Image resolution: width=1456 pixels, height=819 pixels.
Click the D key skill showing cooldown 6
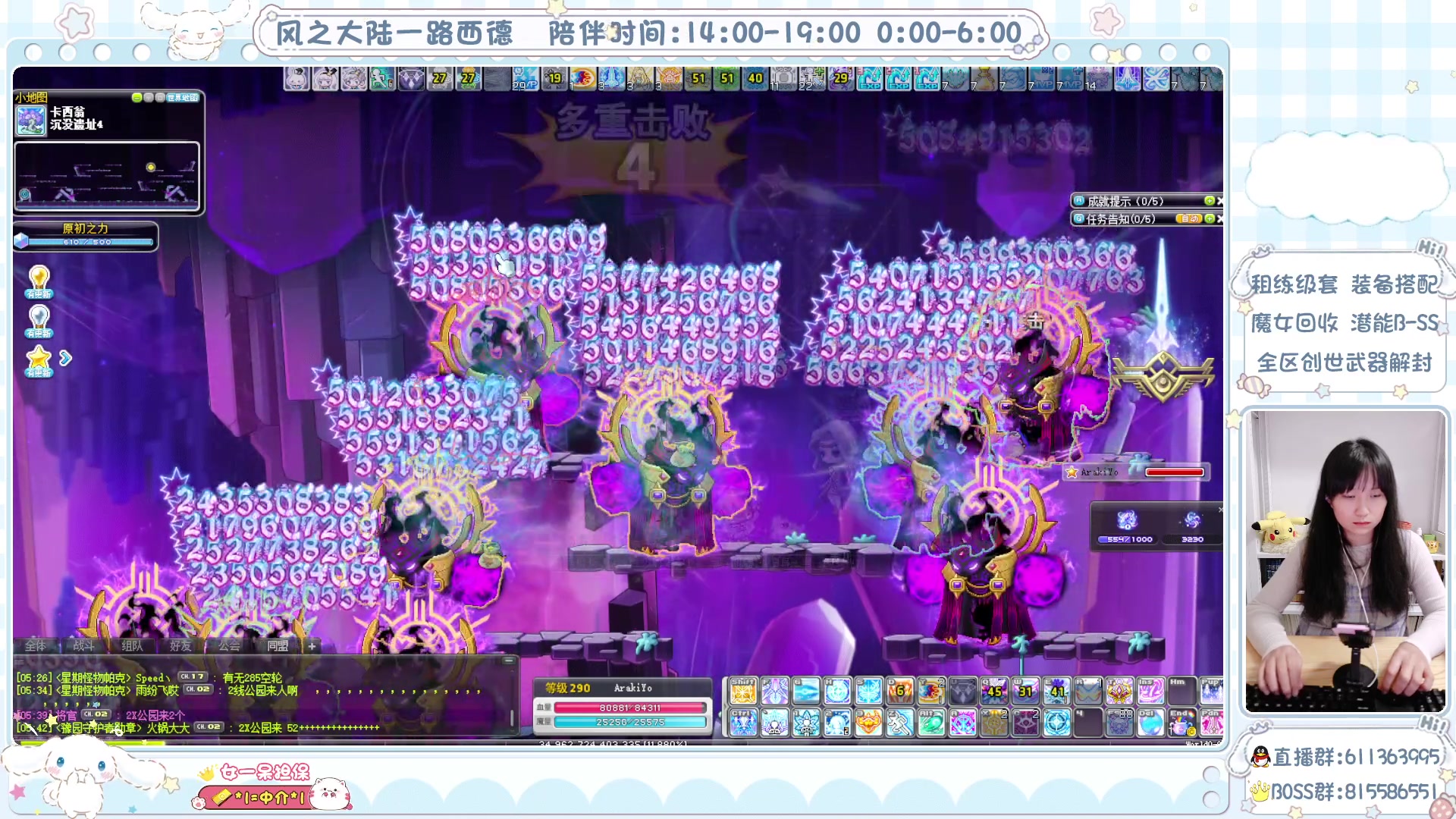pyautogui.click(x=900, y=691)
